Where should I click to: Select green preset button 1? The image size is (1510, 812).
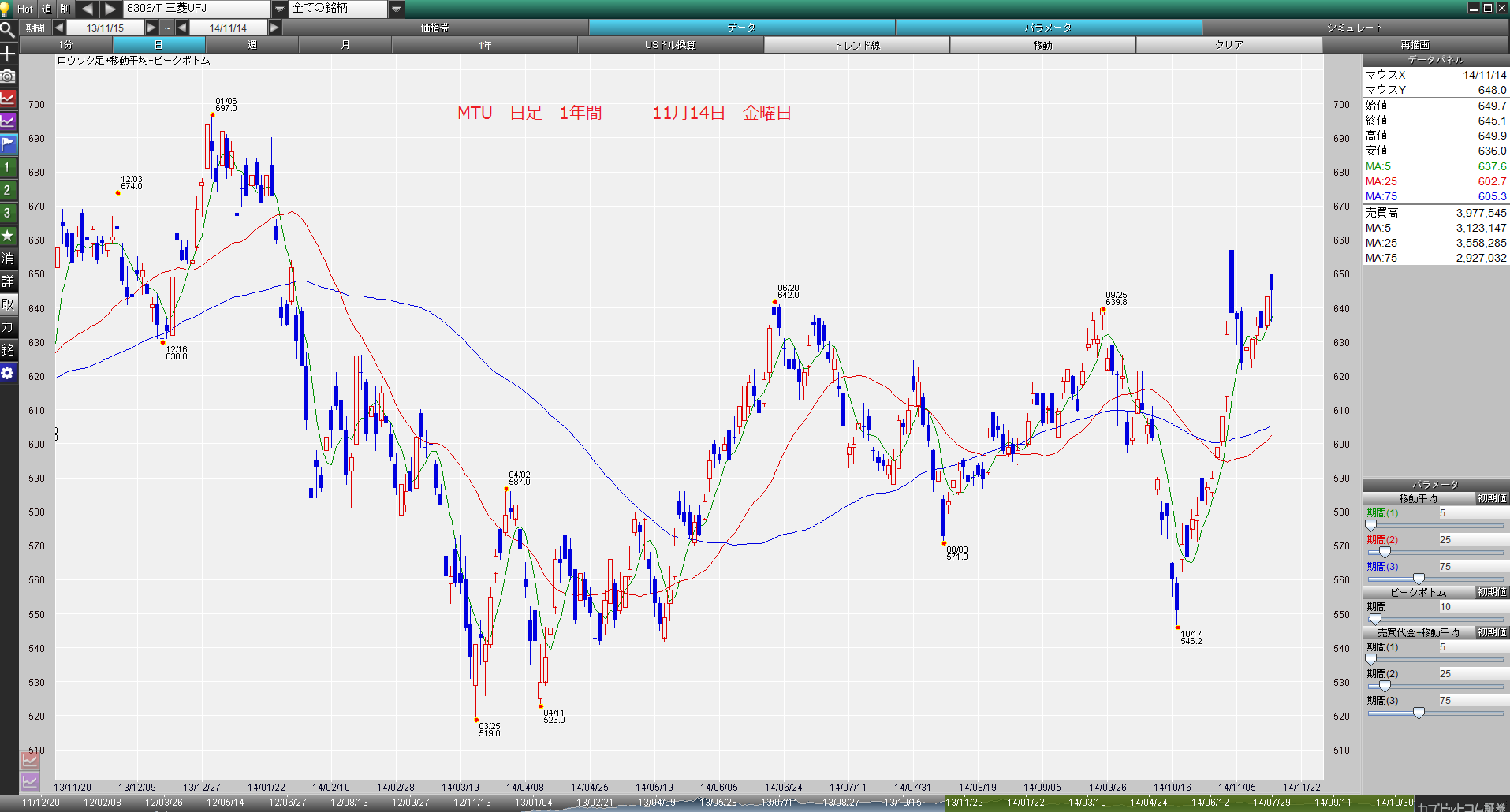point(8,167)
